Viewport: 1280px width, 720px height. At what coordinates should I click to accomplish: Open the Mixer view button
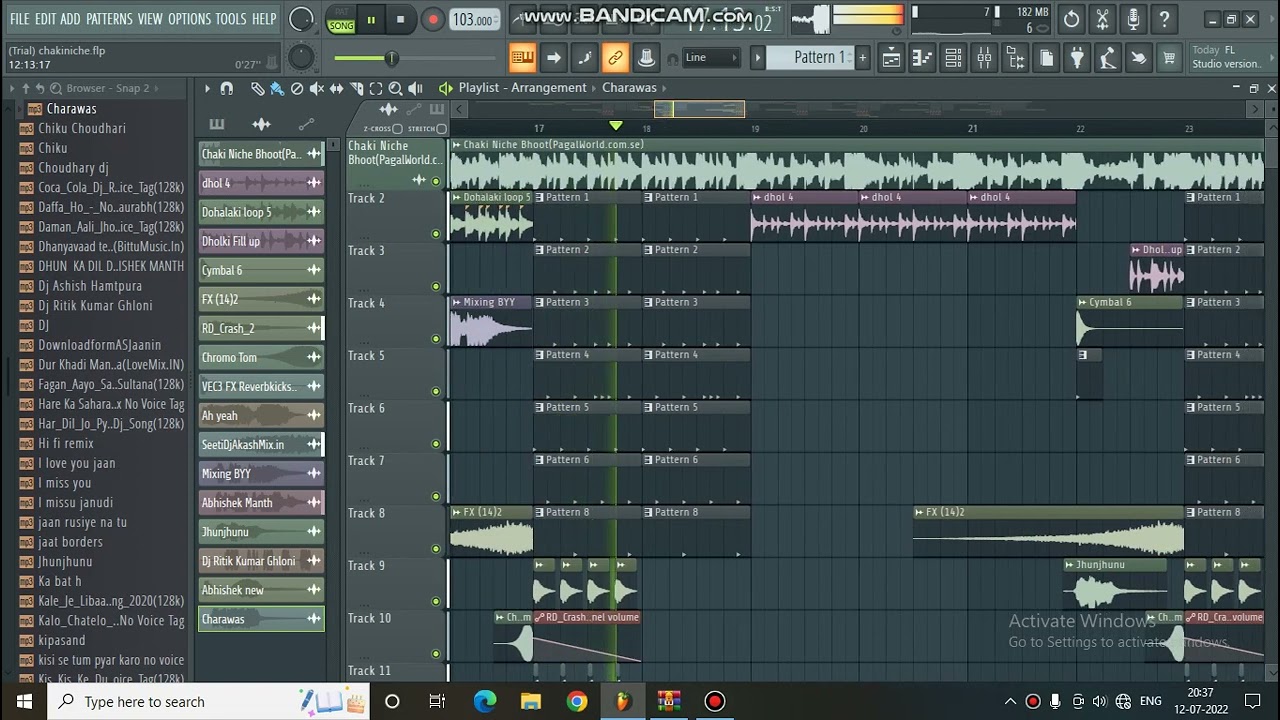[984, 58]
